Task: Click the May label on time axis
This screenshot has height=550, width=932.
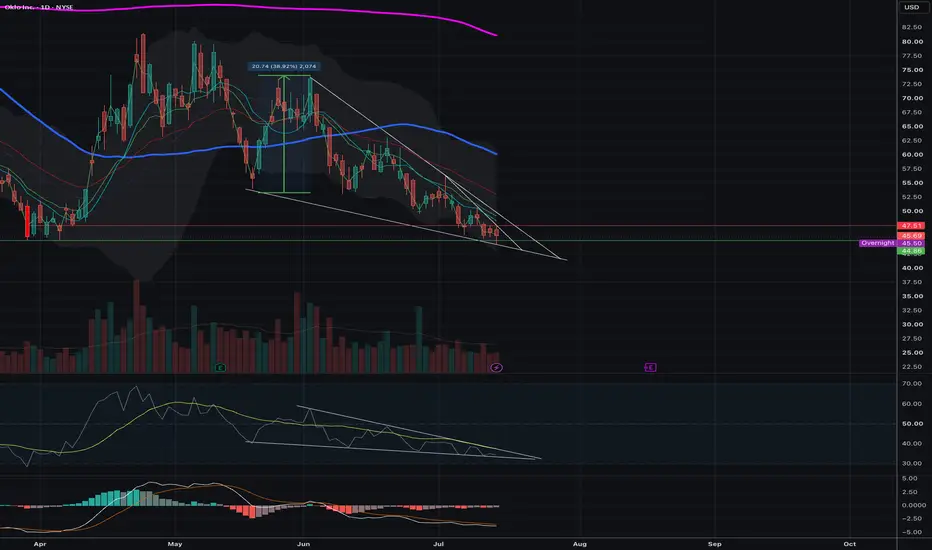Action: [175, 543]
